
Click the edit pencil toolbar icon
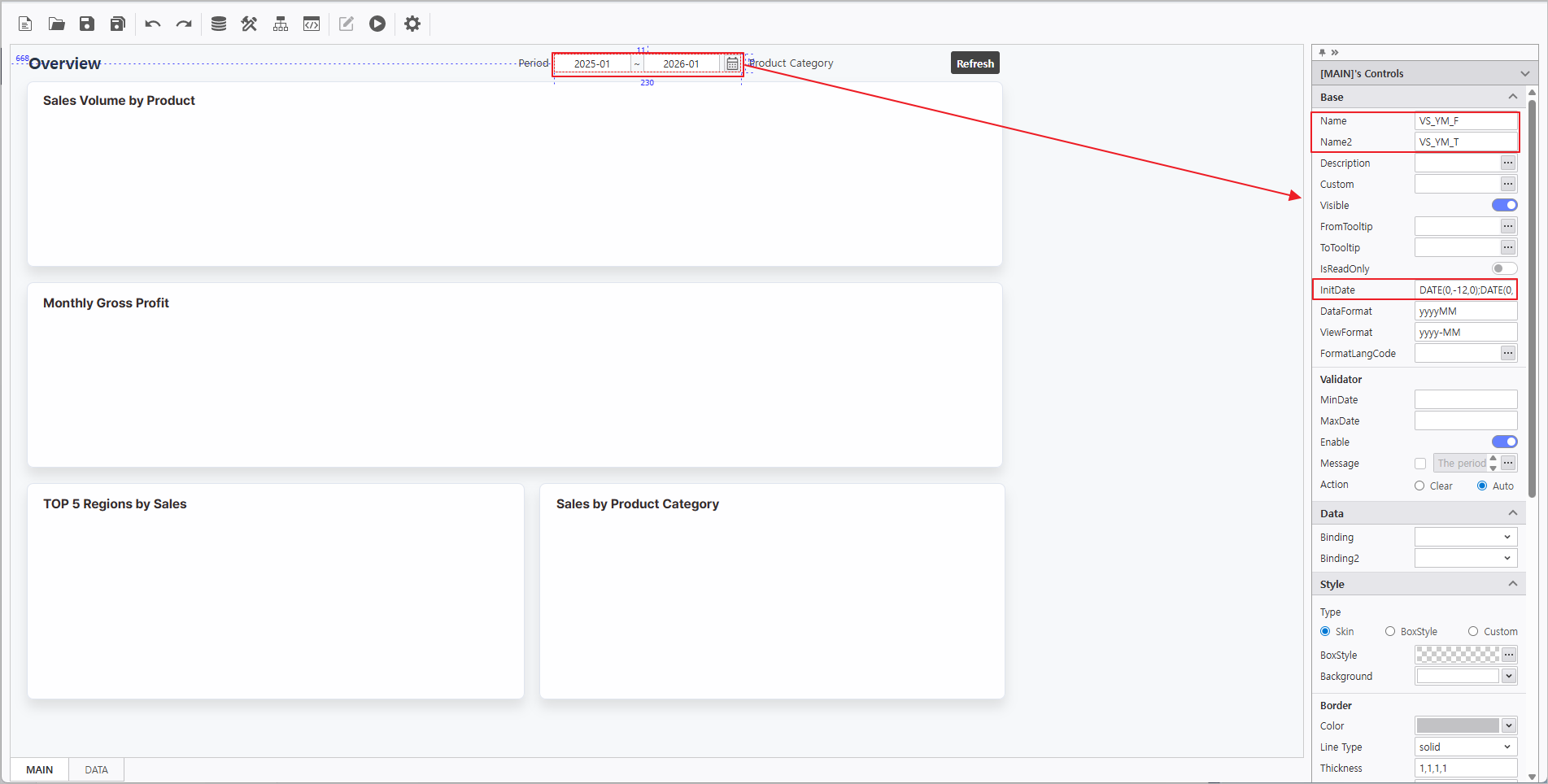click(x=347, y=24)
